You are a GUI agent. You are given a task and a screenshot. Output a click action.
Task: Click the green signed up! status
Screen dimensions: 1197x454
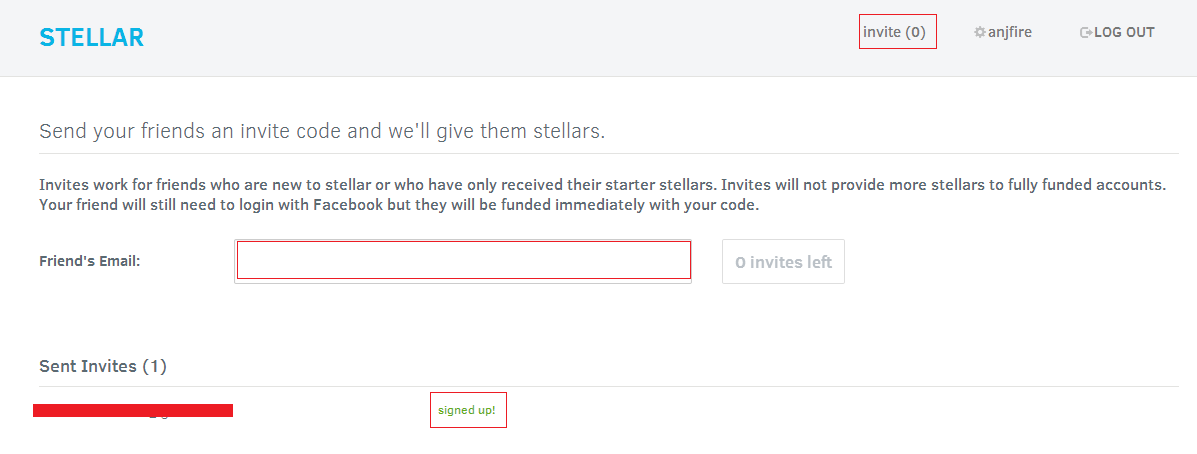[466, 411]
